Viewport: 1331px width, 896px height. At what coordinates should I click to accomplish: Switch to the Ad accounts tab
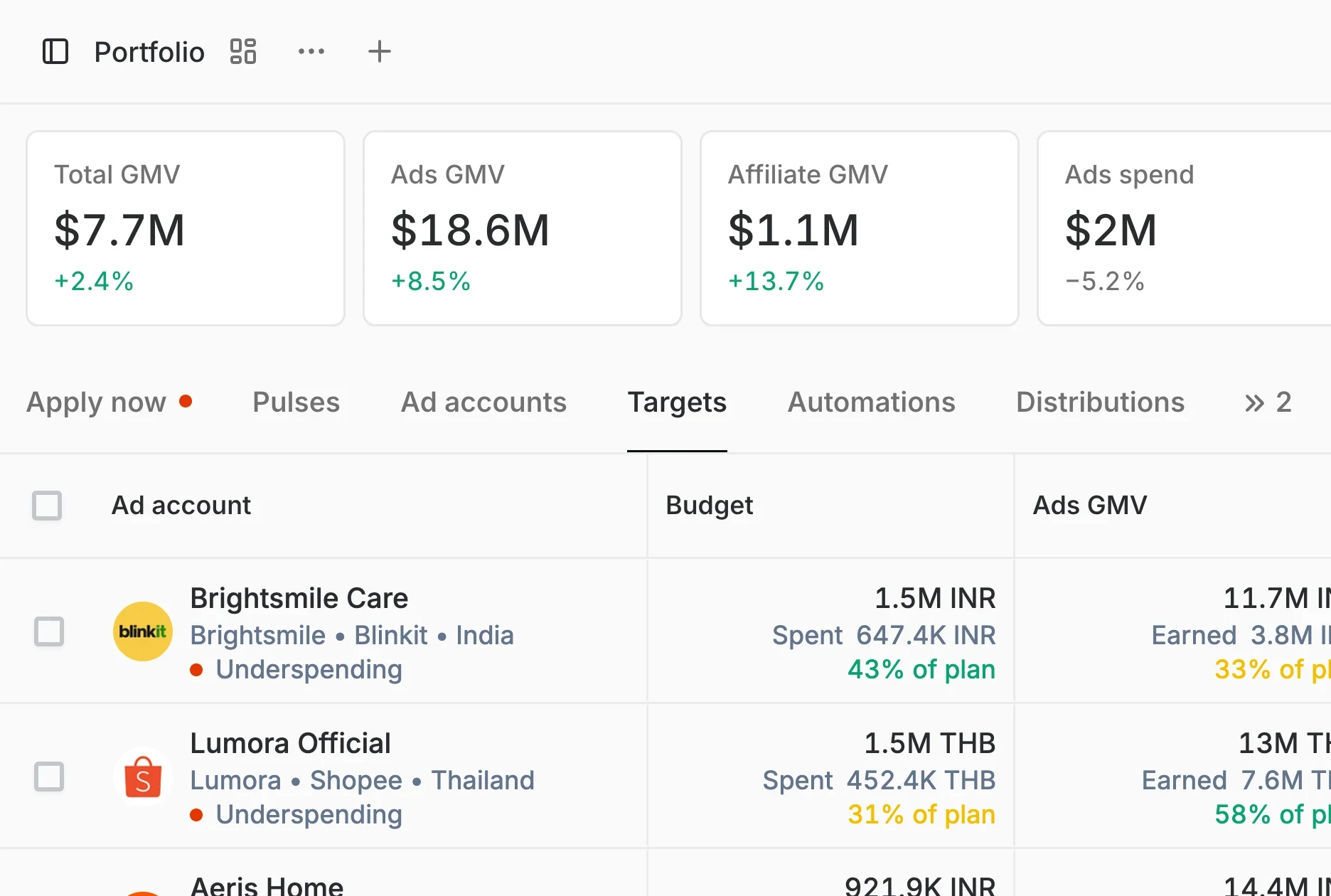coord(484,402)
